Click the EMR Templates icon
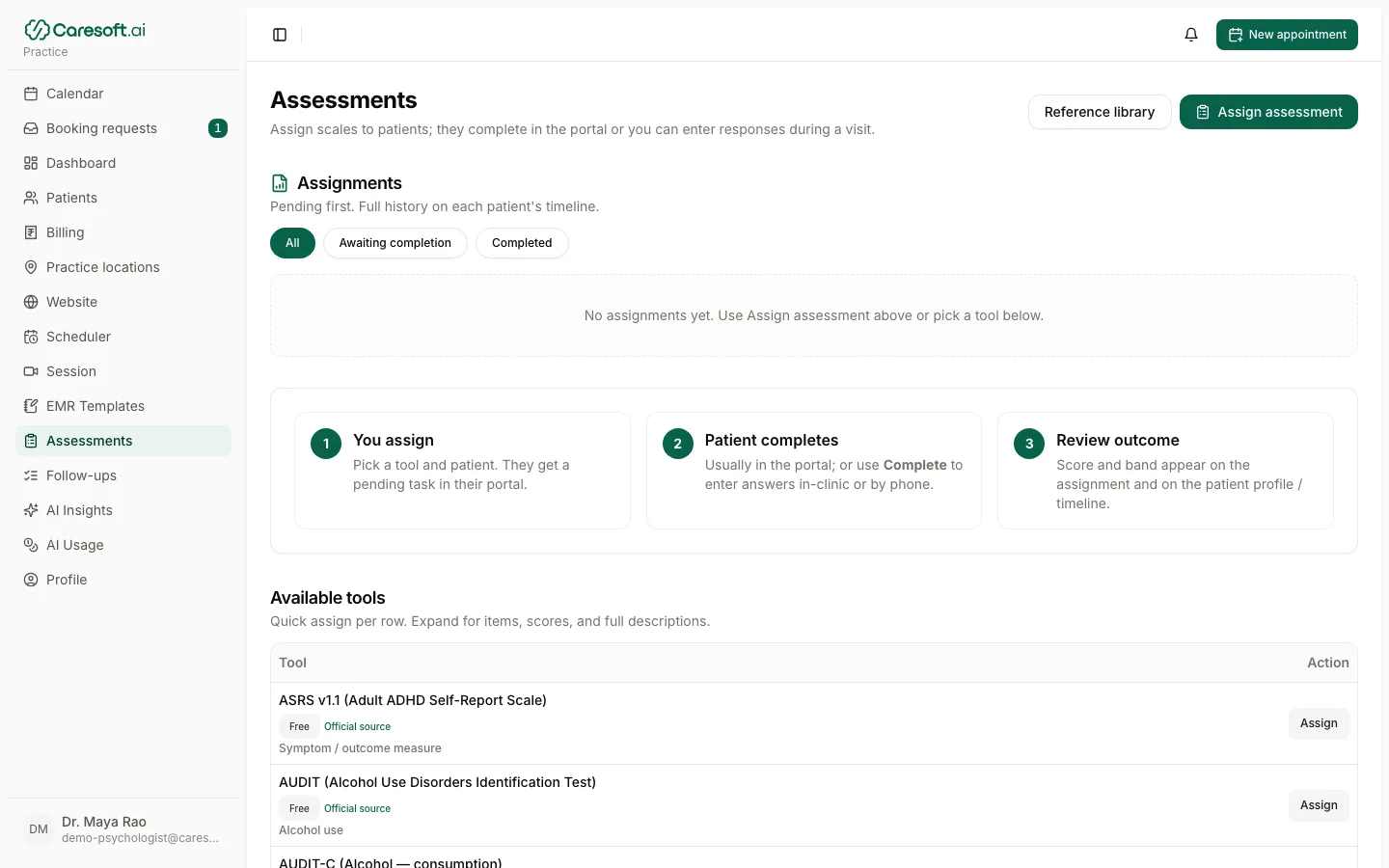 [31, 406]
